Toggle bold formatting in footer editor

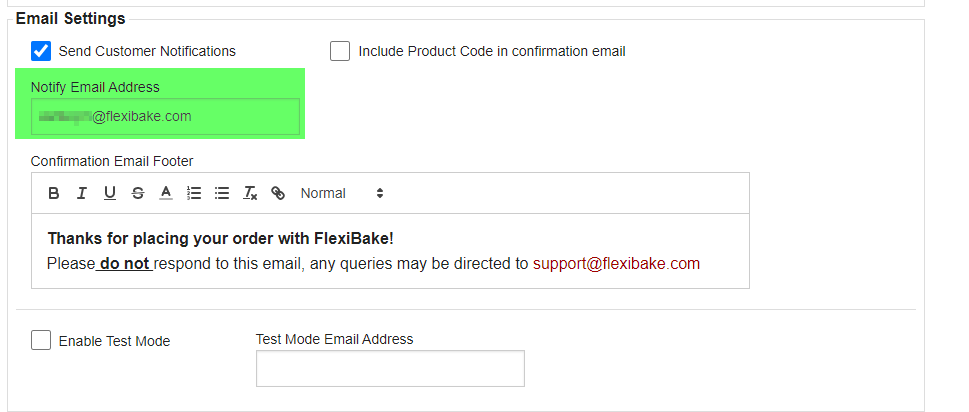tap(54, 193)
